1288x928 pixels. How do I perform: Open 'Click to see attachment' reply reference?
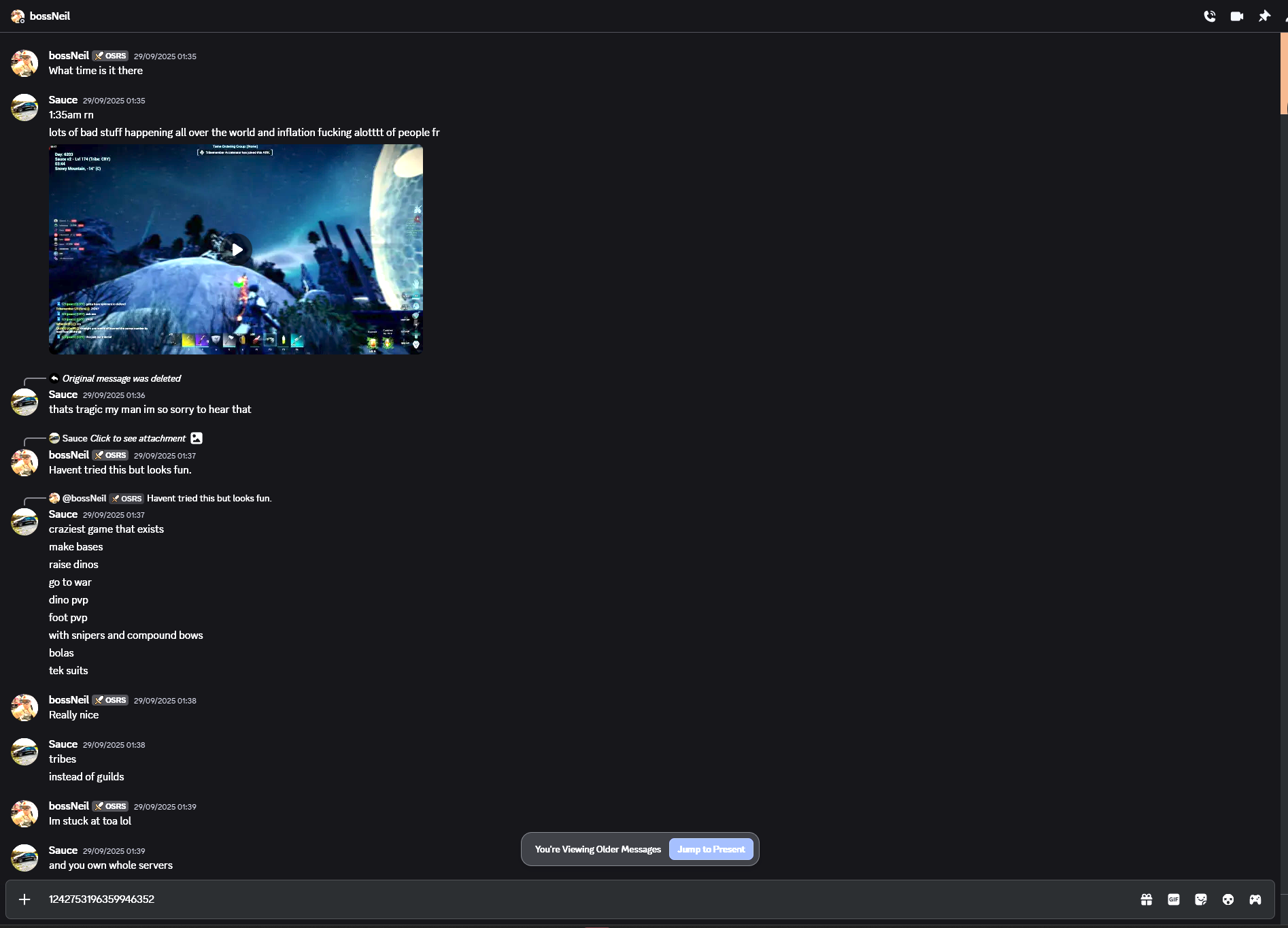137,438
